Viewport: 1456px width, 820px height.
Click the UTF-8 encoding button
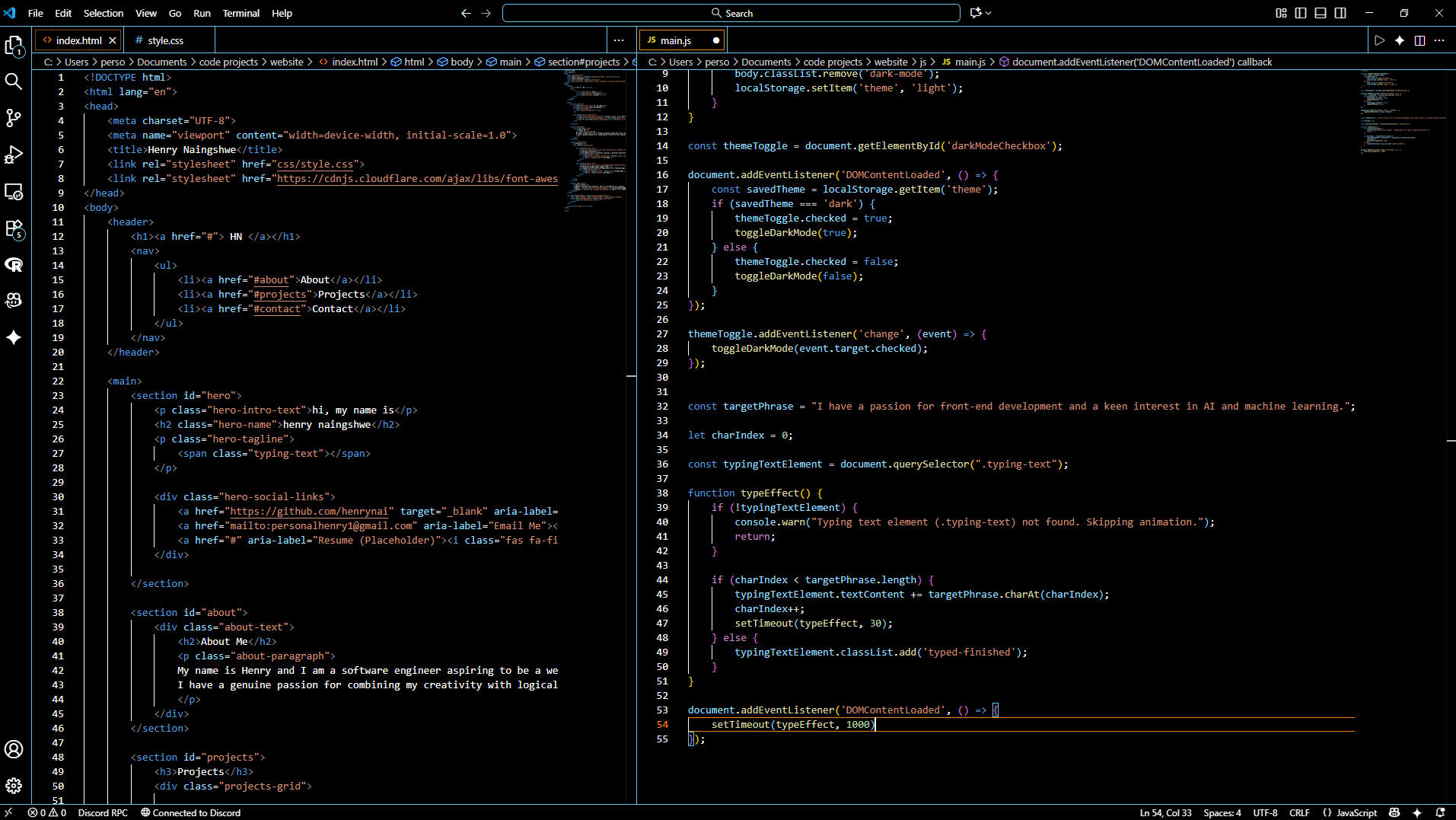(1265, 812)
